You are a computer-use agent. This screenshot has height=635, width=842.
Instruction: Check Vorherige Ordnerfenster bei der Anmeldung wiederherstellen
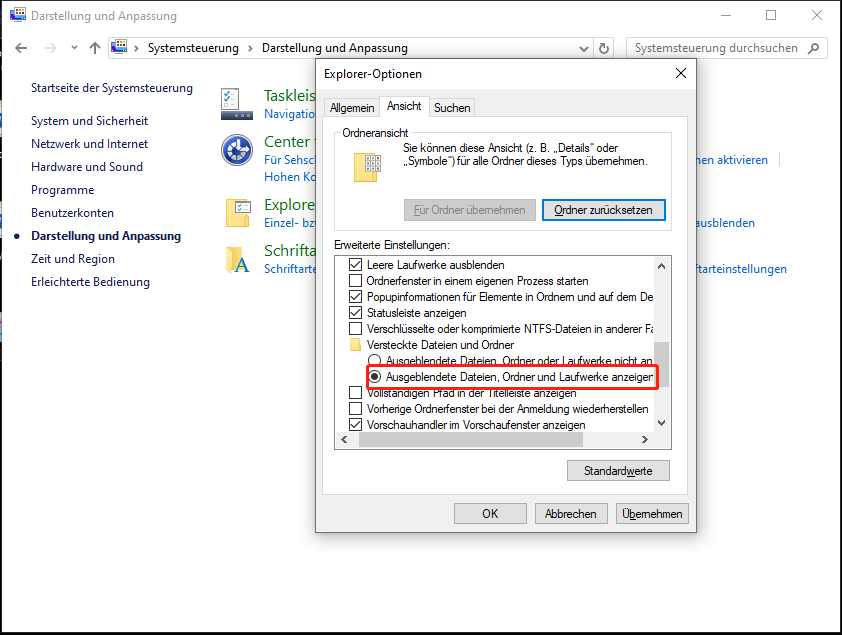click(355, 408)
